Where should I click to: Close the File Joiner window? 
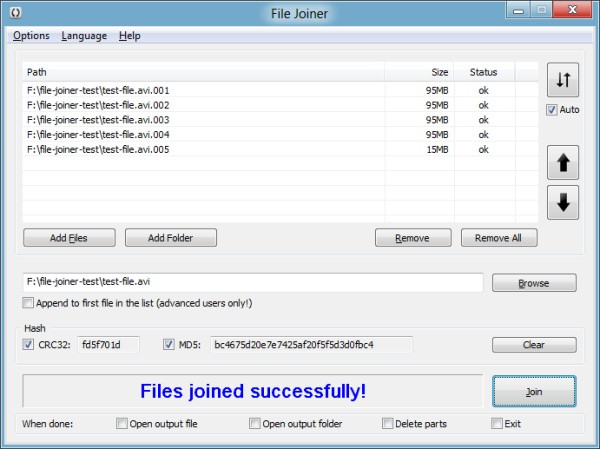(573, 10)
